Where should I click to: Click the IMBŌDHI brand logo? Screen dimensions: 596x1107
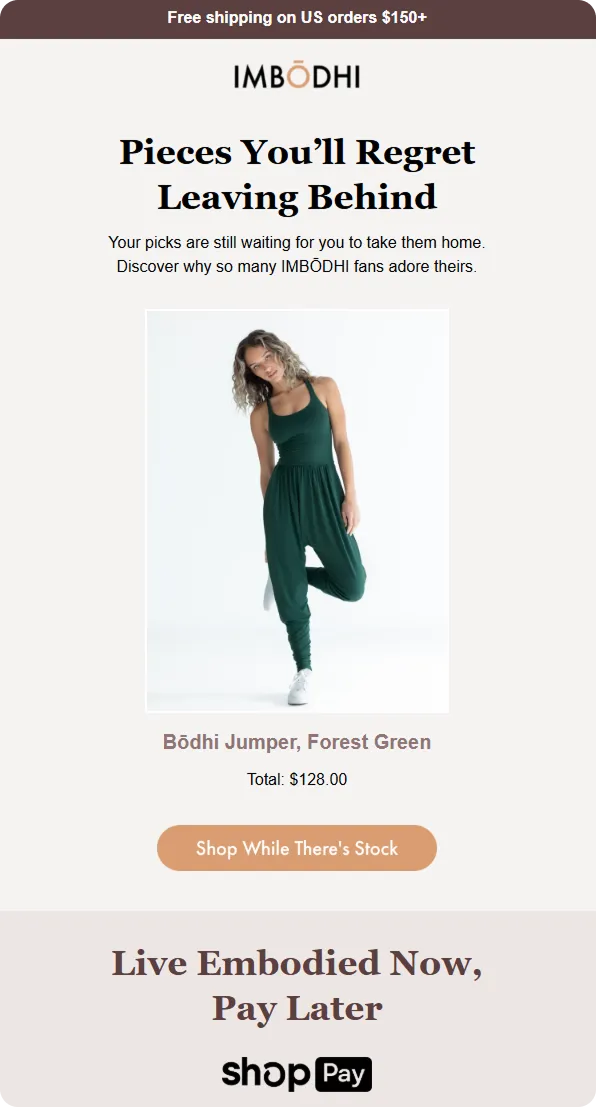click(x=297, y=76)
